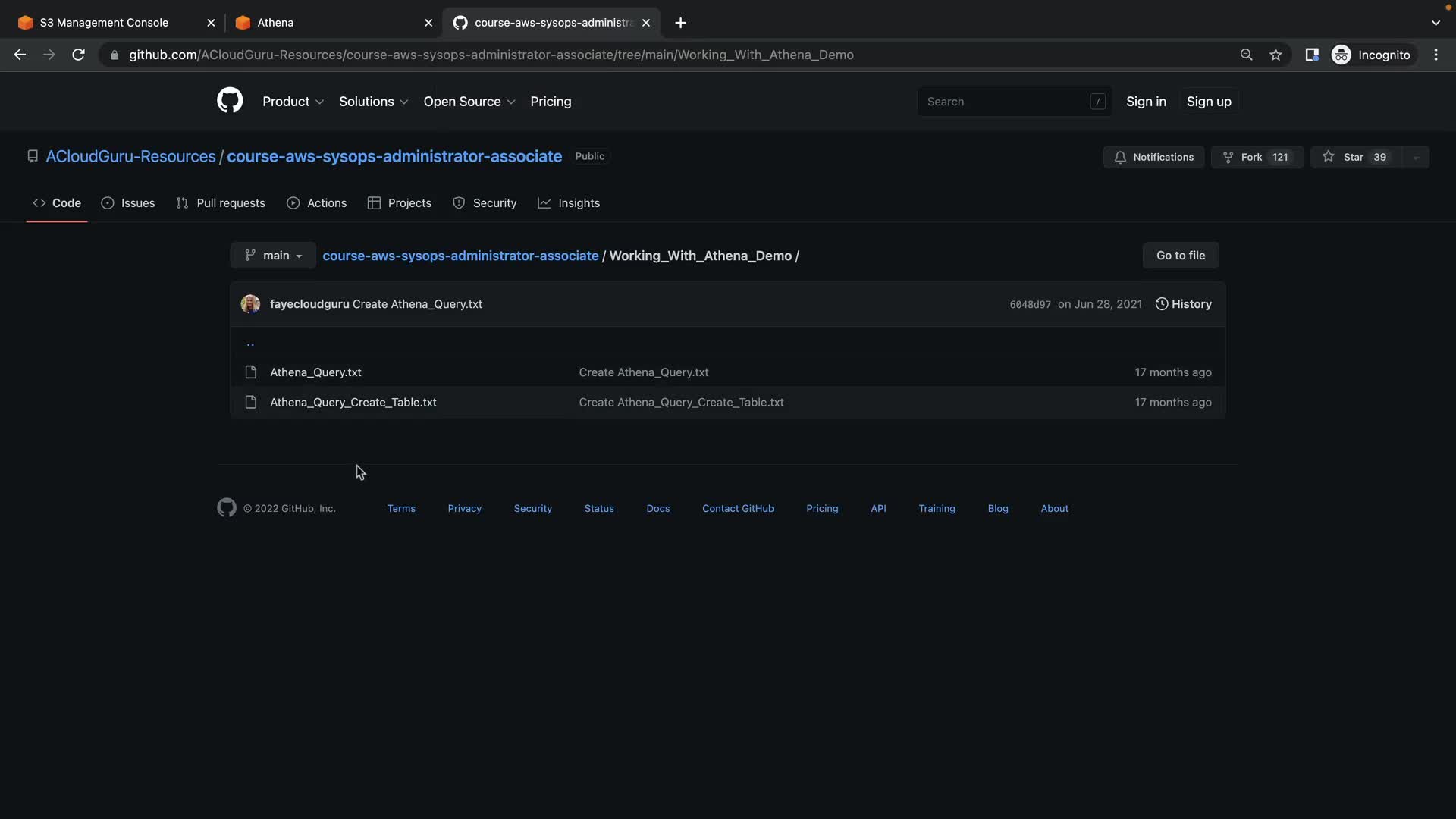Open Chrome three-dot menu
Image resolution: width=1456 pixels, height=819 pixels.
[1436, 55]
